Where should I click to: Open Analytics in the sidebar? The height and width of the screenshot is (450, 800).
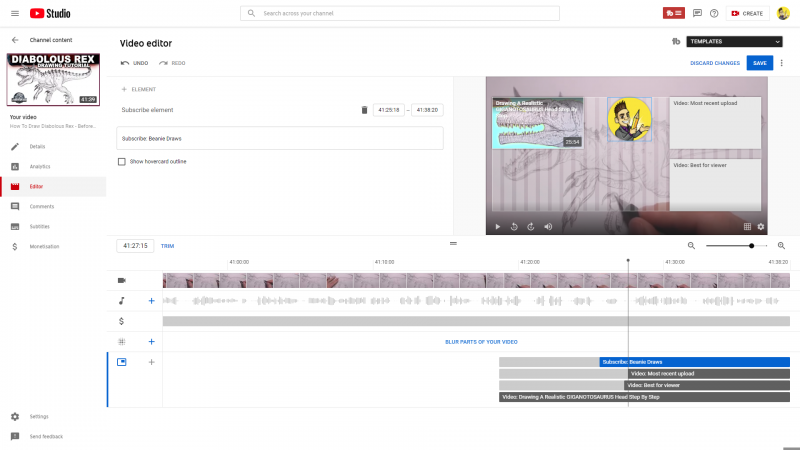point(42,166)
